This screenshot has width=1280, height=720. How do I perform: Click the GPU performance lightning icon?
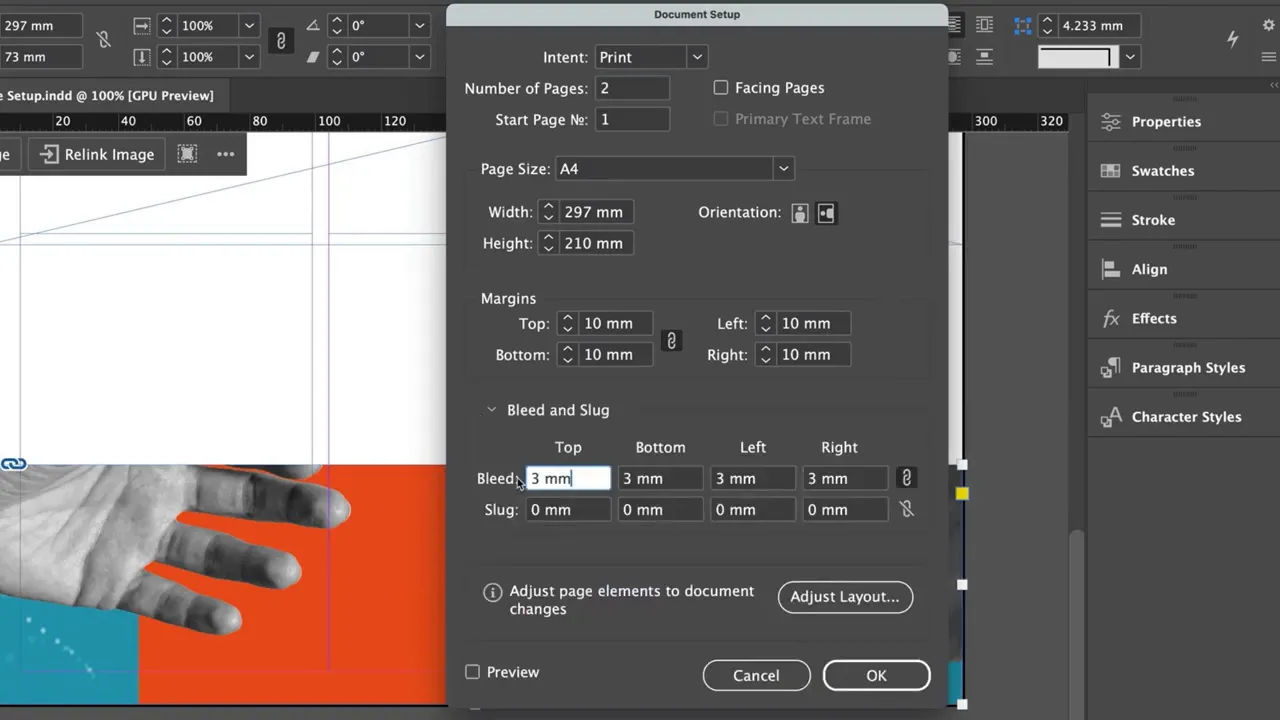(x=1232, y=39)
